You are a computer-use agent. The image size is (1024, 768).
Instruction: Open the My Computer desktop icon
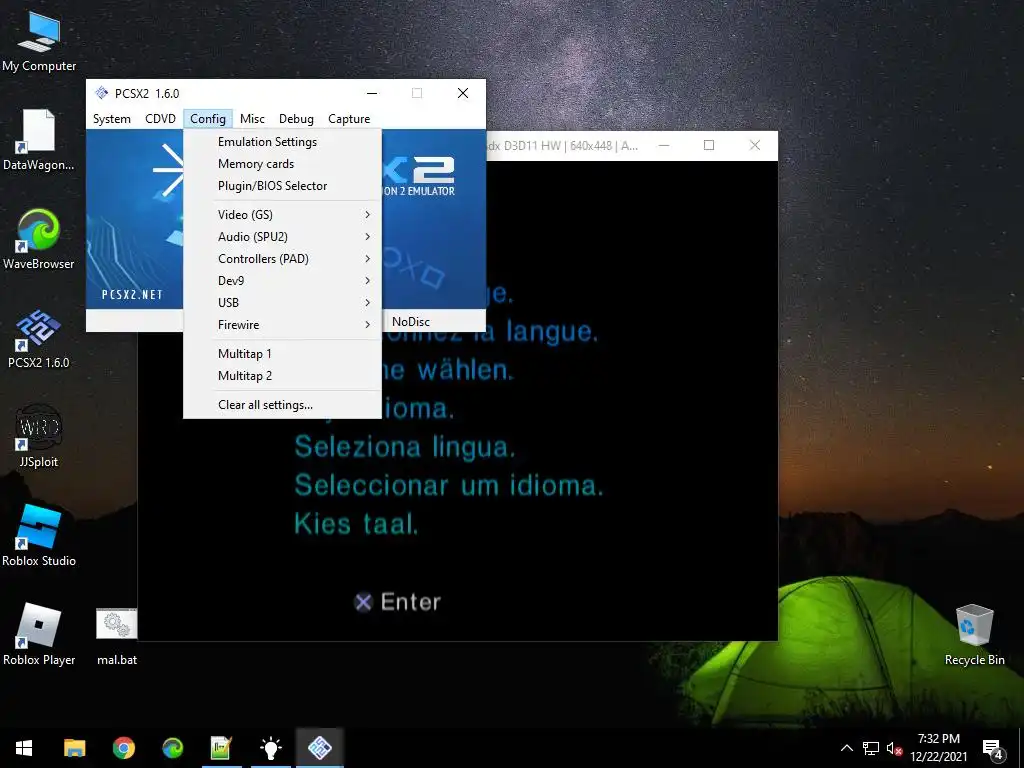click(39, 40)
